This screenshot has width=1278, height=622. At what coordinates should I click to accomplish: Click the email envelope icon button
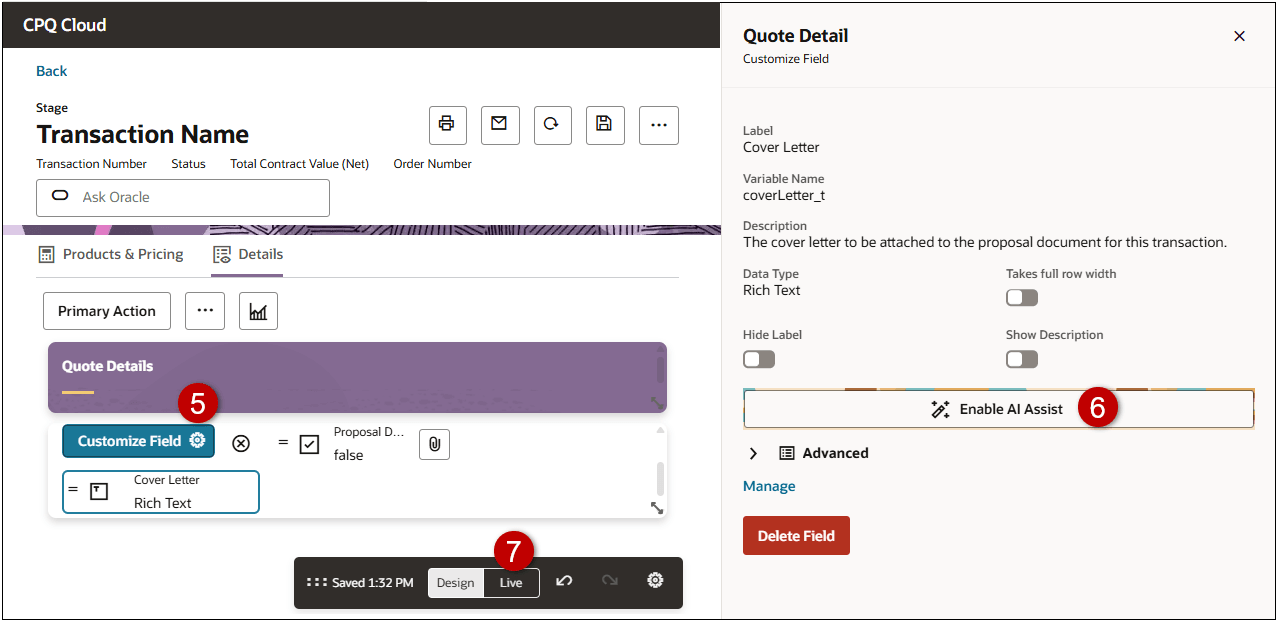click(x=499, y=125)
